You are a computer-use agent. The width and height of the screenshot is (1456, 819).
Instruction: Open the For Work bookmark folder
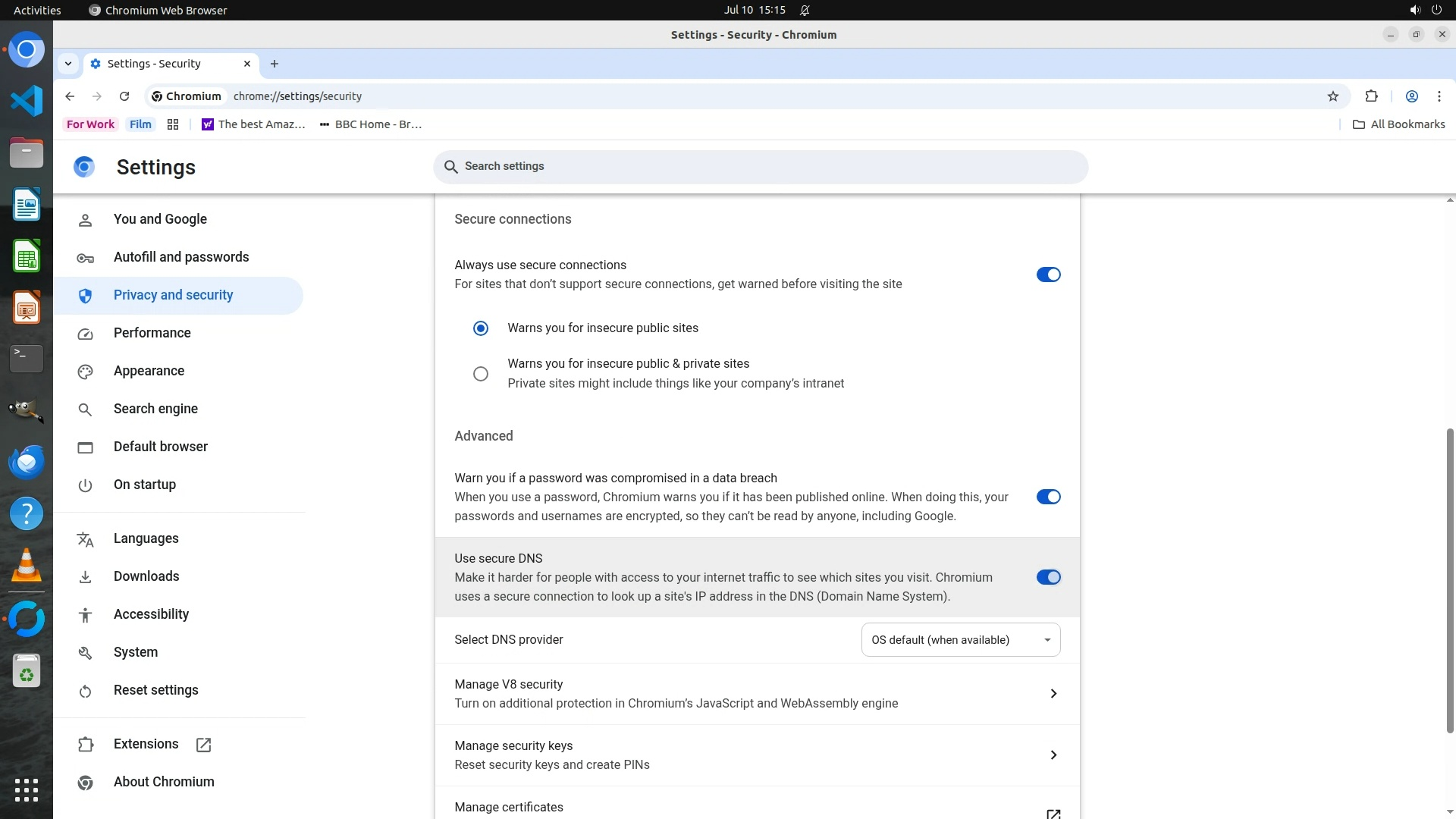pos(90,124)
